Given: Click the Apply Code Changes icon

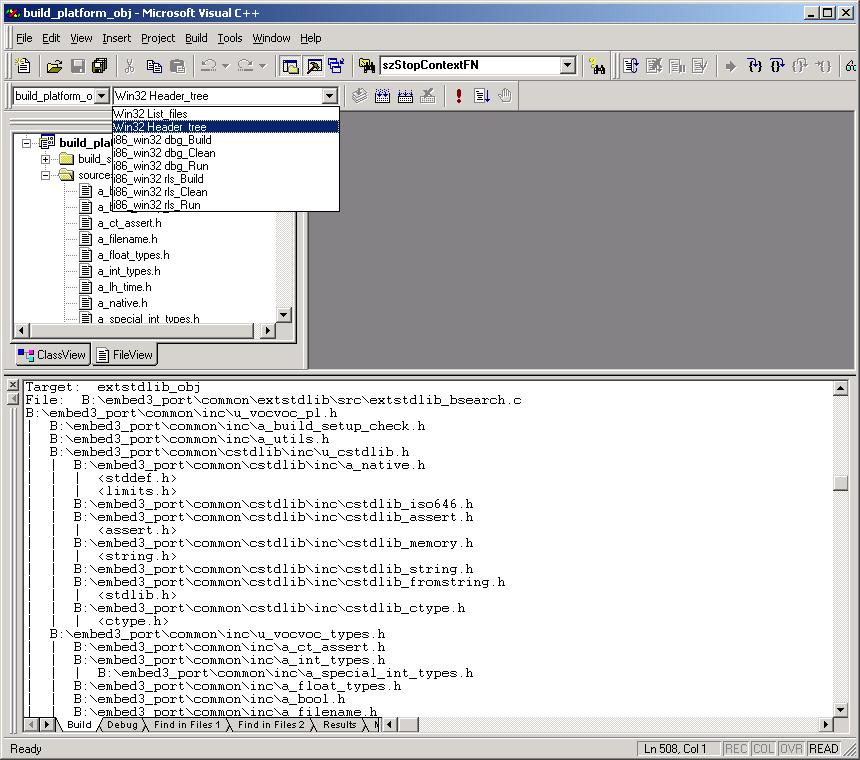Looking at the screenshot, I should click(699, 66).
